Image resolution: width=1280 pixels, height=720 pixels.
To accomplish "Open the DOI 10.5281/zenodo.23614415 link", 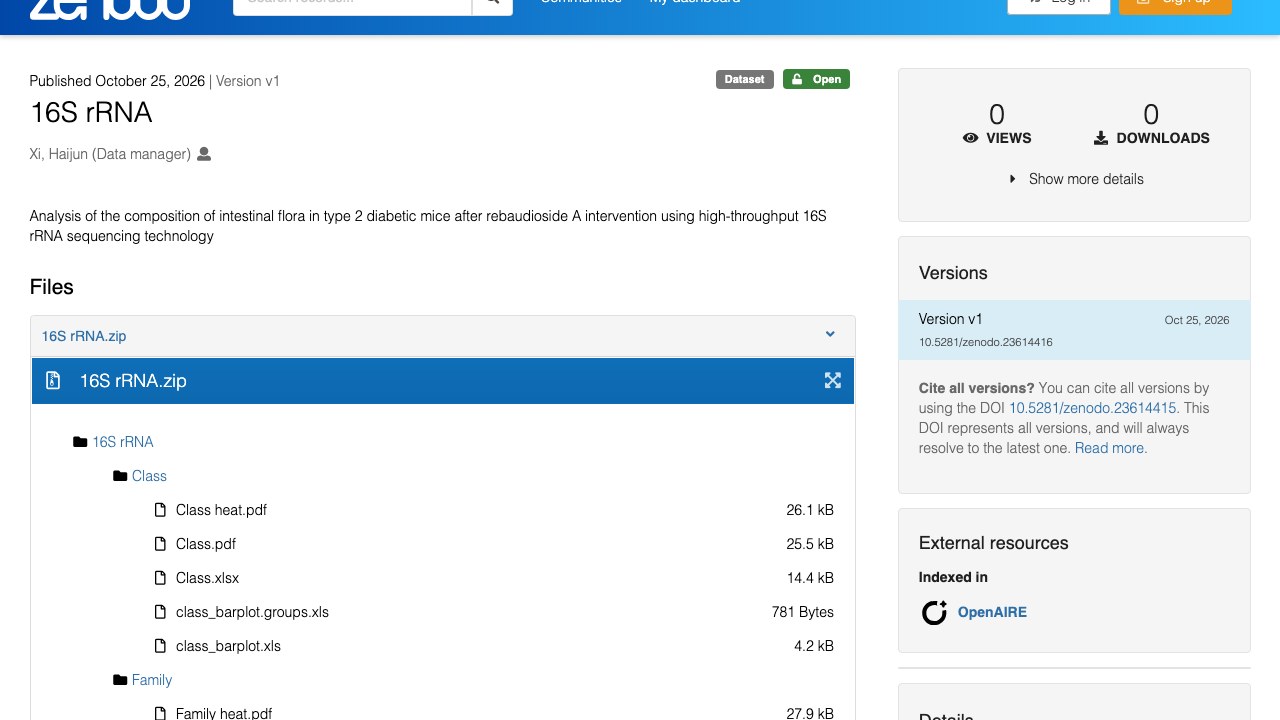I will (x=1093, y=408).
